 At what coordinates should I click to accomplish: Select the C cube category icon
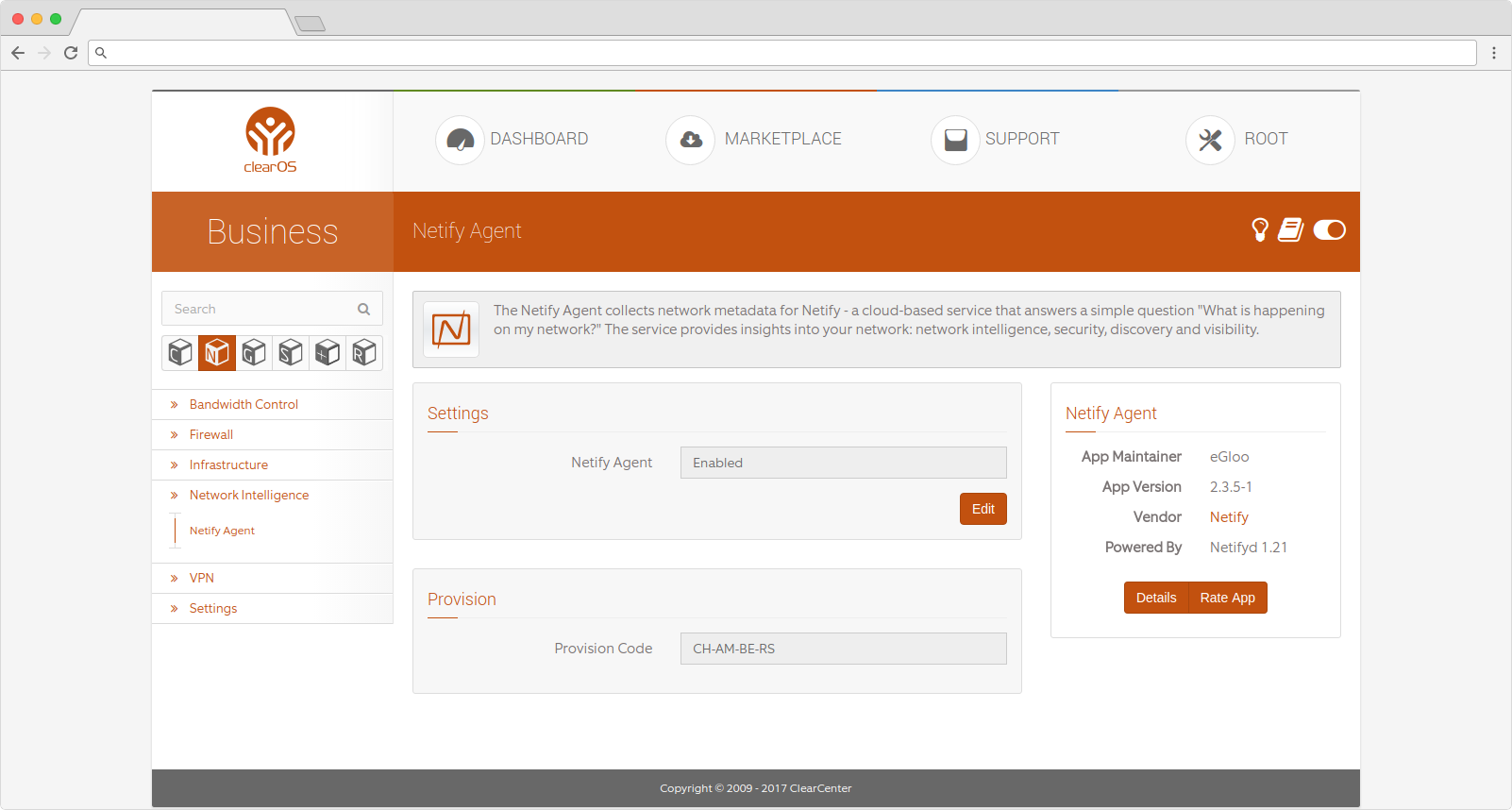click(180, 353)
